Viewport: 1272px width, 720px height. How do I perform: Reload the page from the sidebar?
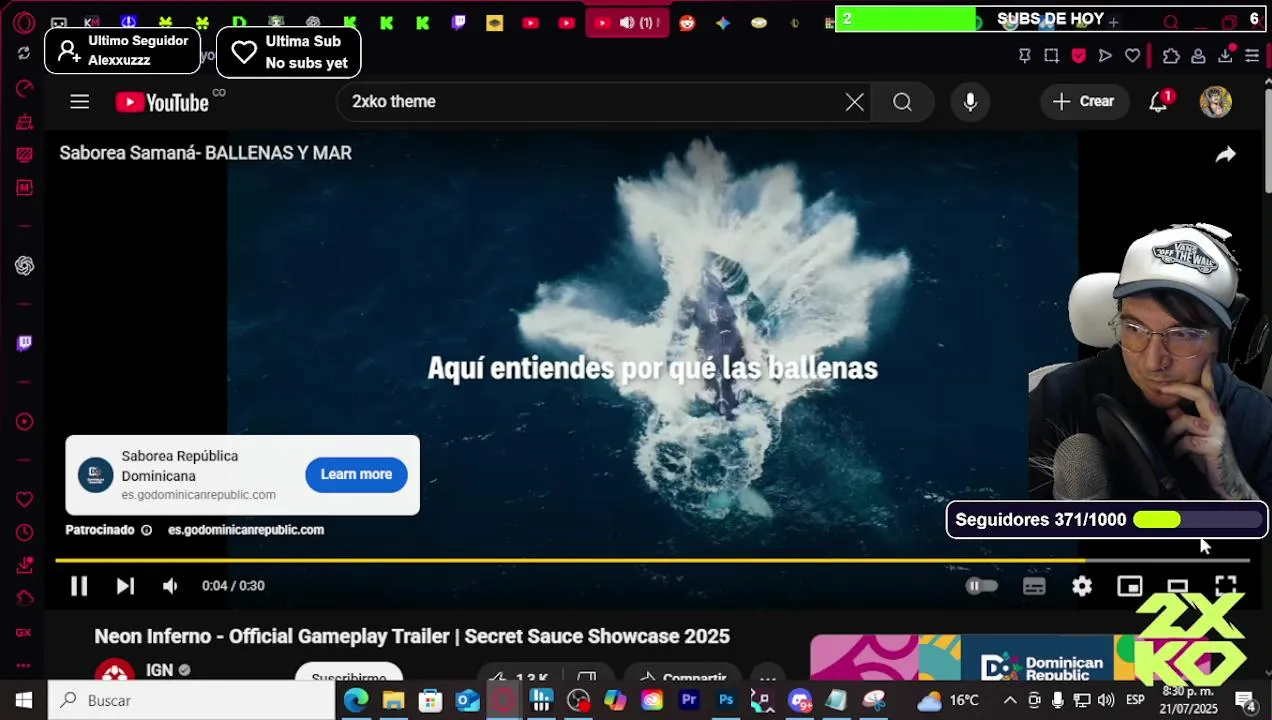pos(24,54)
